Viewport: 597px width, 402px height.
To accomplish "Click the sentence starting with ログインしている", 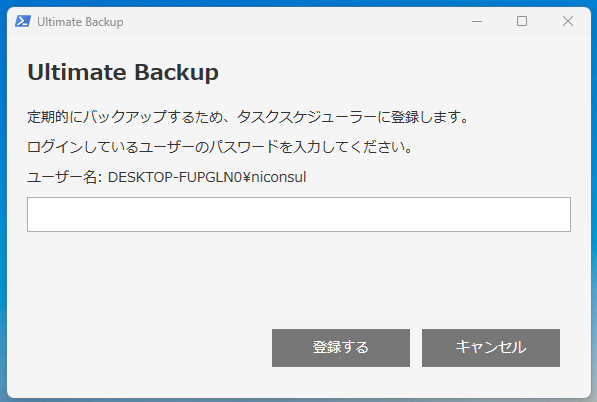I will pyautogui.click(x=220, y=147).
